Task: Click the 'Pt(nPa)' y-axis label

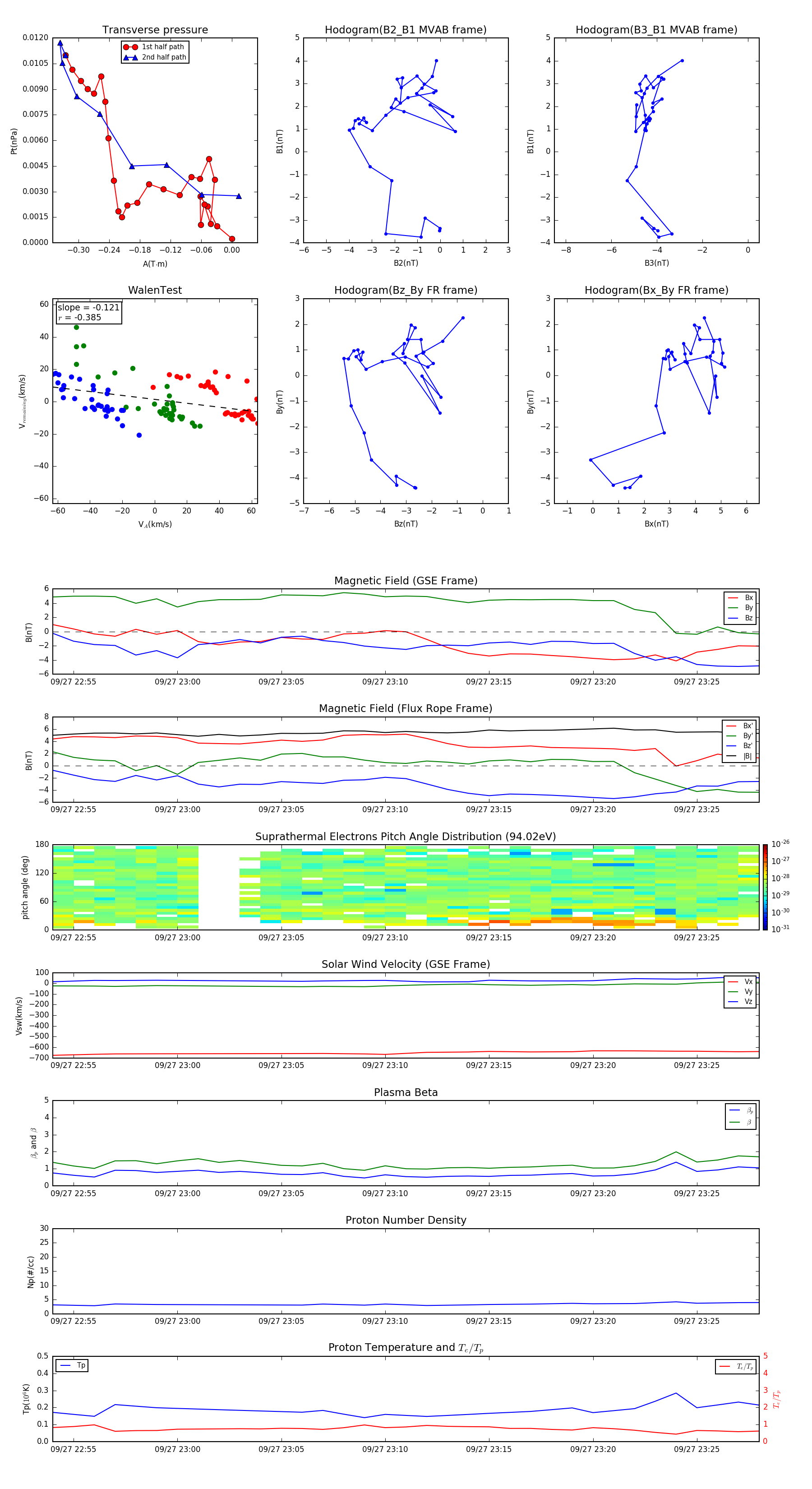Action: pyautogui.click(x=14, y=141)
